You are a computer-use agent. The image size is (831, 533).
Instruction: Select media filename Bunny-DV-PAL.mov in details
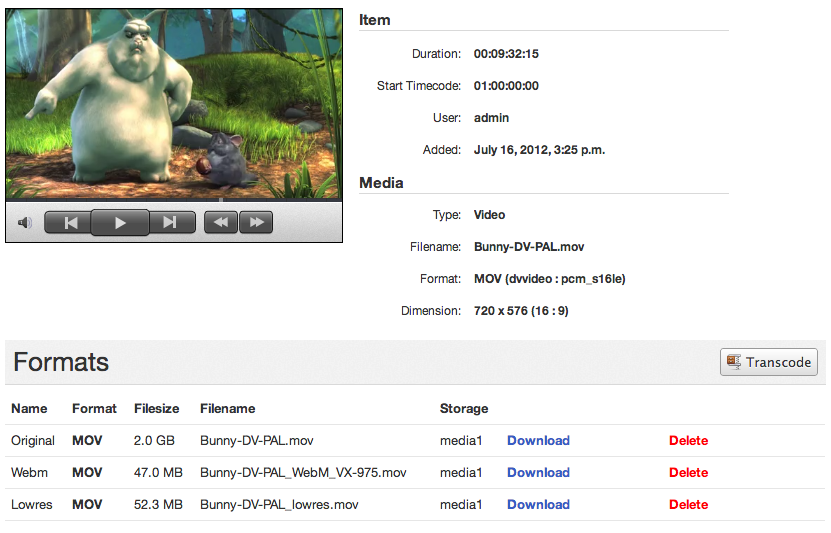click(x=529, y=247)
